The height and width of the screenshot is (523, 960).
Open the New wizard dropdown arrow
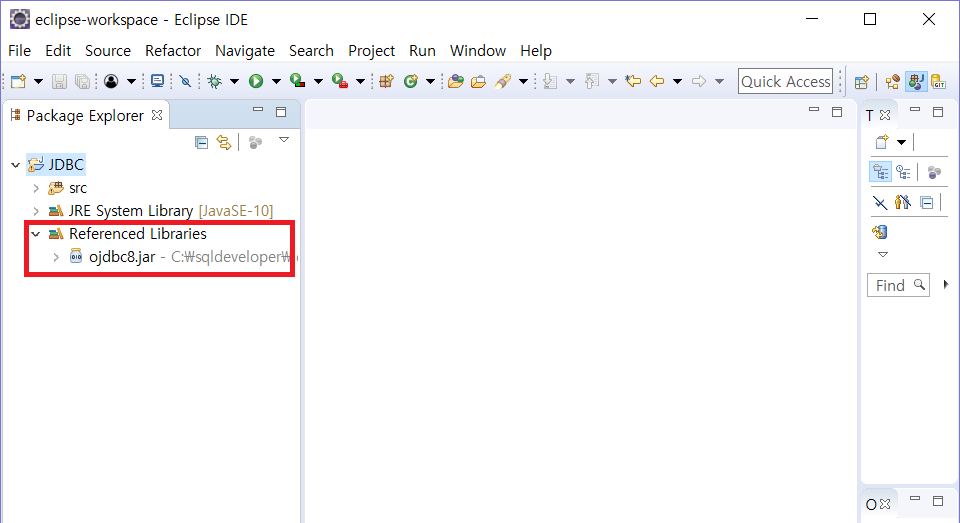coord(38,81)
